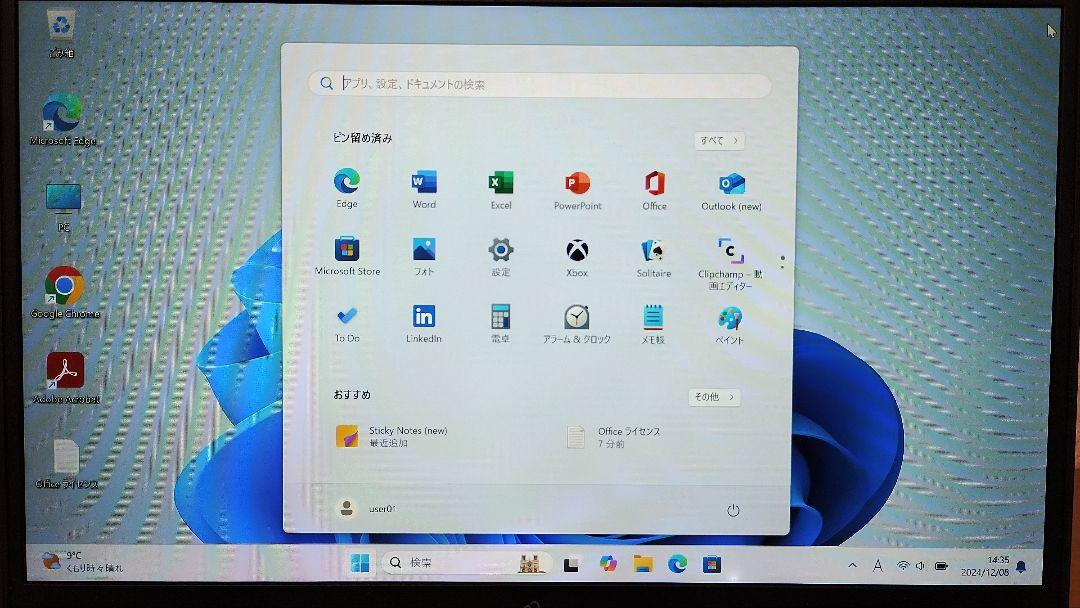
Task: Open Copilot icon on taskbar
Action: click(x=608, y=564)
